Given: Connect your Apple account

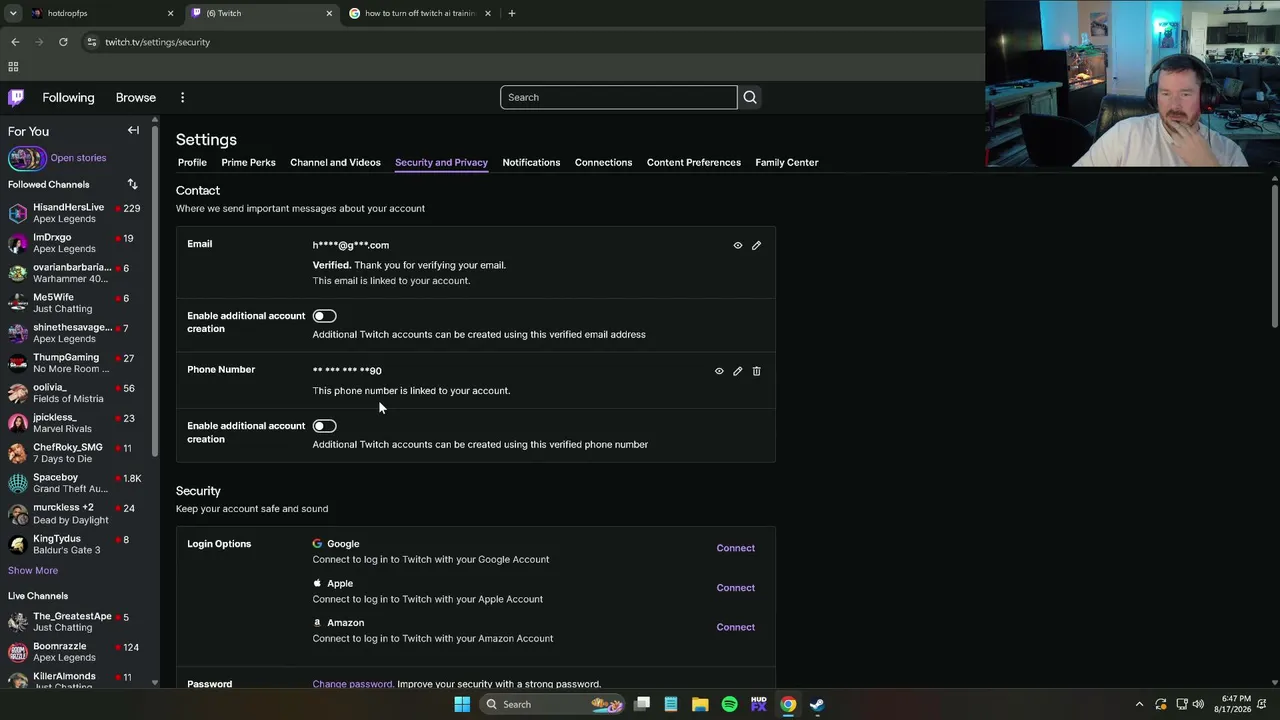Looking at the screenshot, I should (735, 588).
